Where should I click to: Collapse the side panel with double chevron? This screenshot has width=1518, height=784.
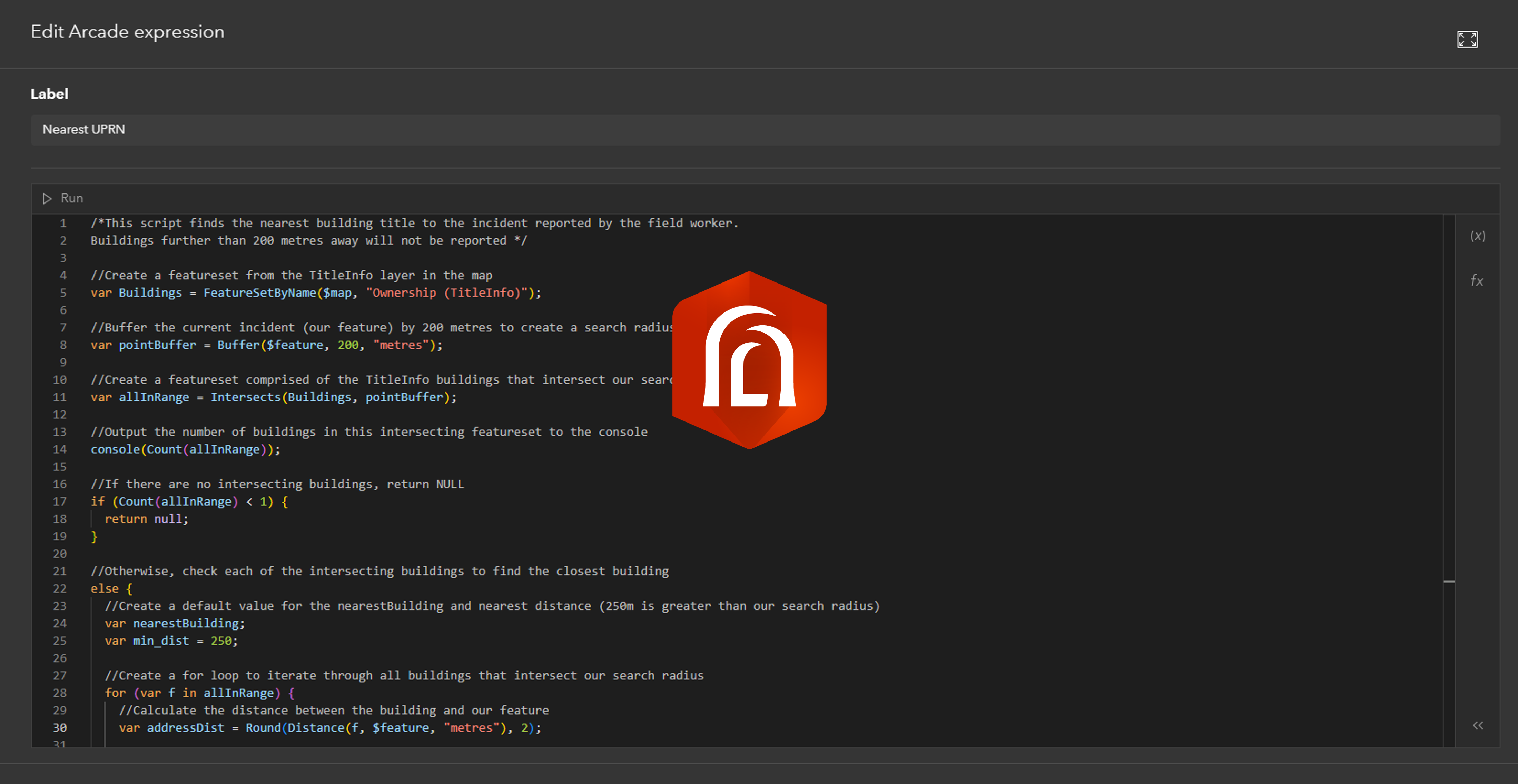[x=1478, y=725]
